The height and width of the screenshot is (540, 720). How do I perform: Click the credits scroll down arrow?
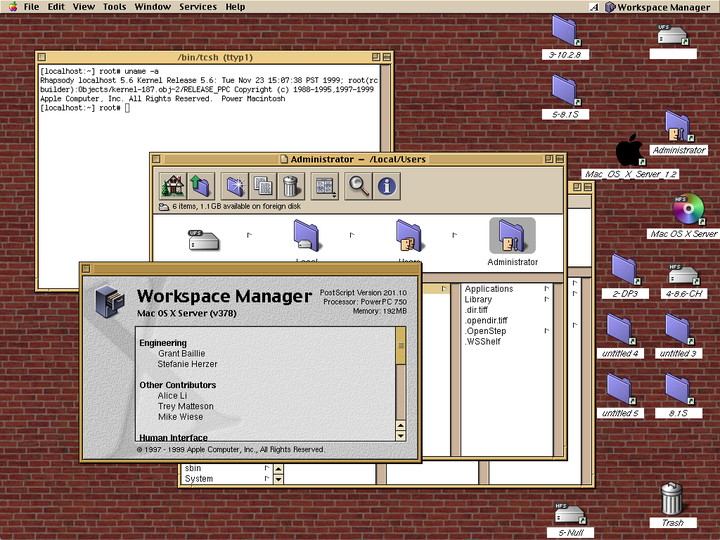coord(400,436)
